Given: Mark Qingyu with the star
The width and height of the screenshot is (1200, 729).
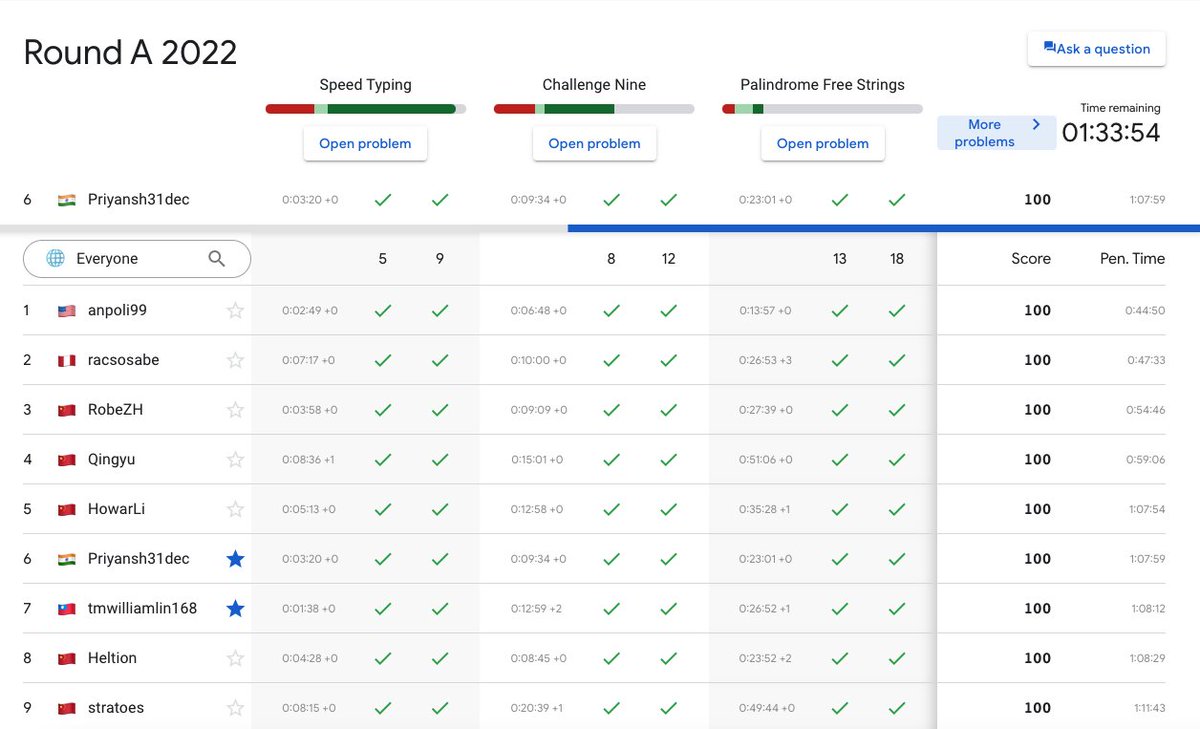Looking at the screenshot, I should click(x=235, y=459).
